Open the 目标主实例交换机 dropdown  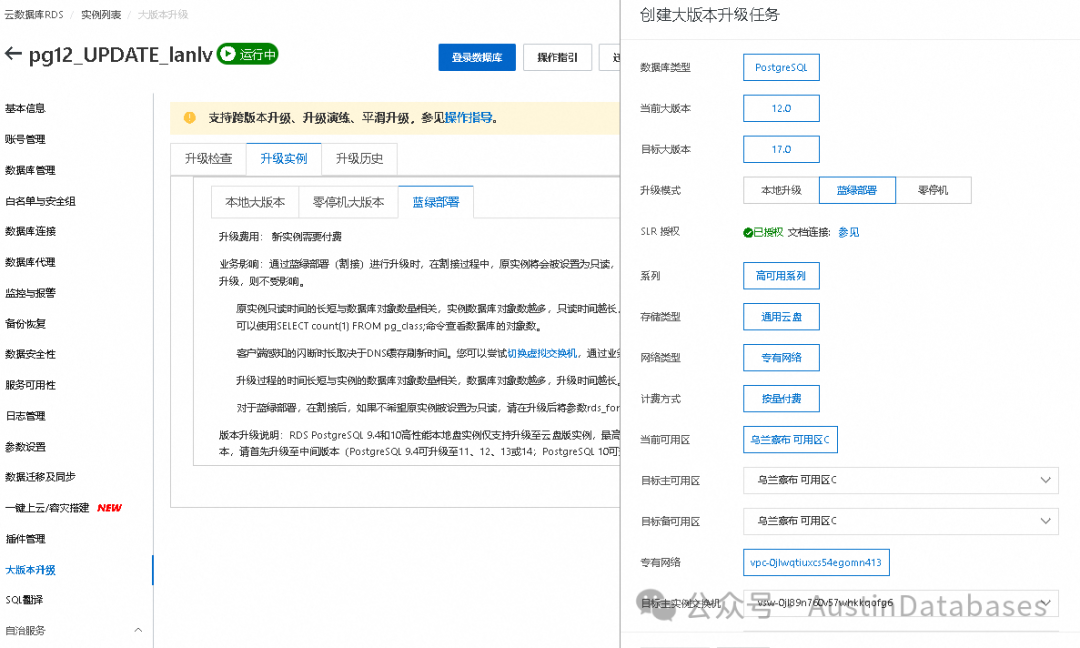900,603
